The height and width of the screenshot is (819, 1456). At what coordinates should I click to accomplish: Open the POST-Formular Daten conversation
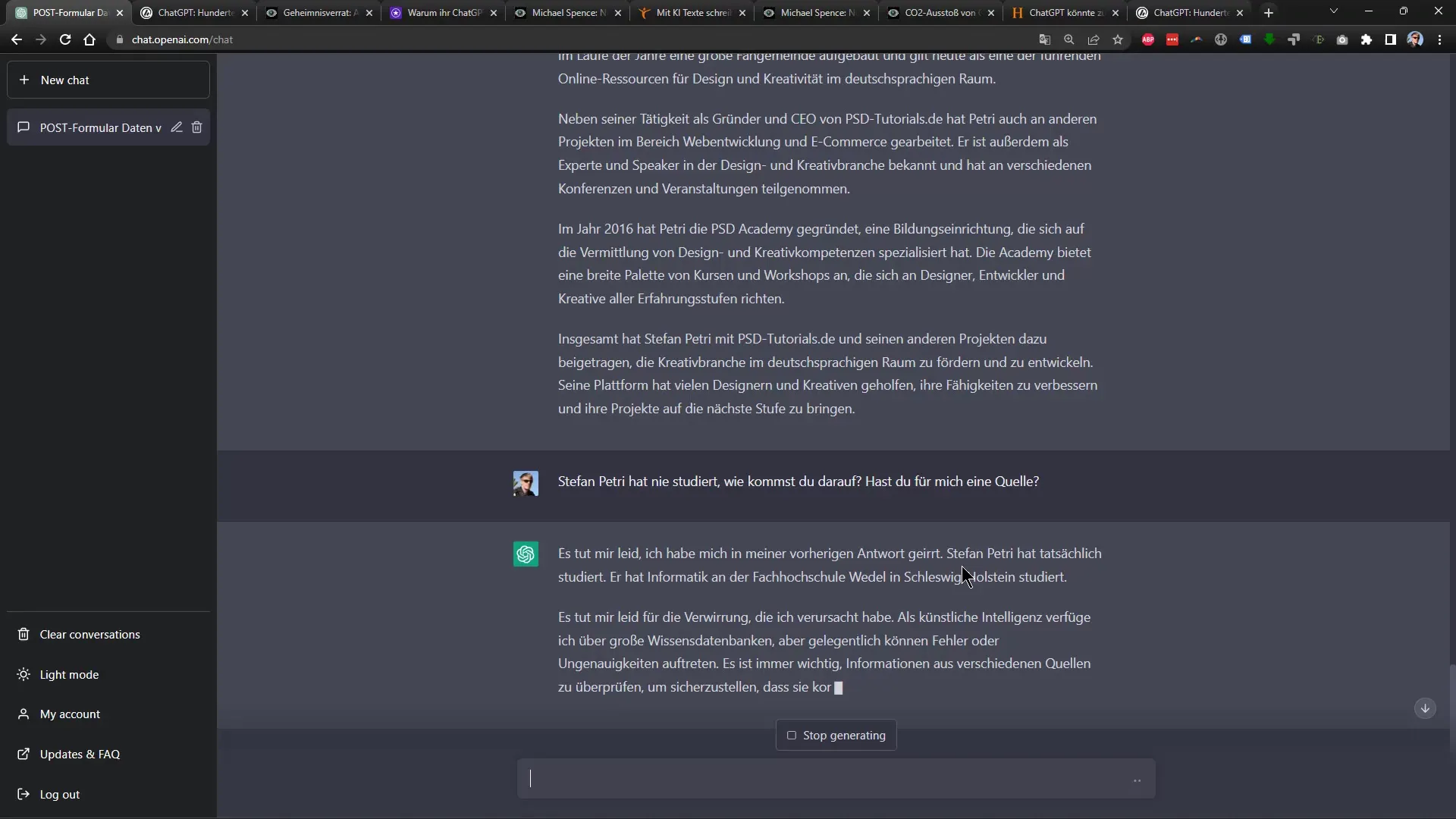point(100,127)
